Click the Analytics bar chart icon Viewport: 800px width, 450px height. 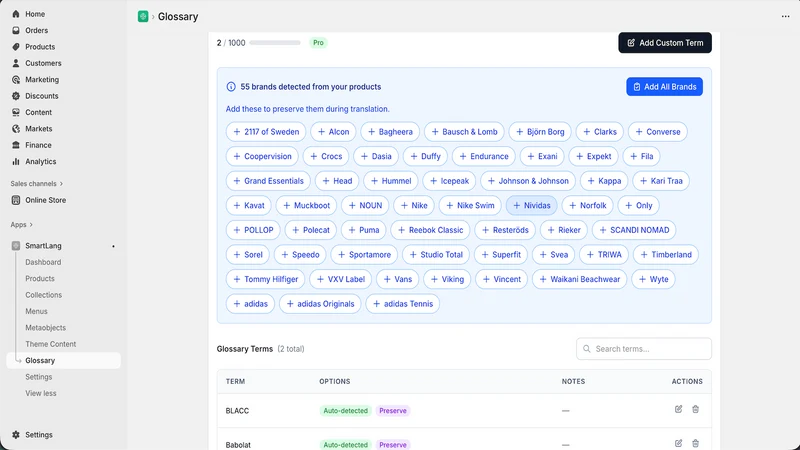pos(16,161)
